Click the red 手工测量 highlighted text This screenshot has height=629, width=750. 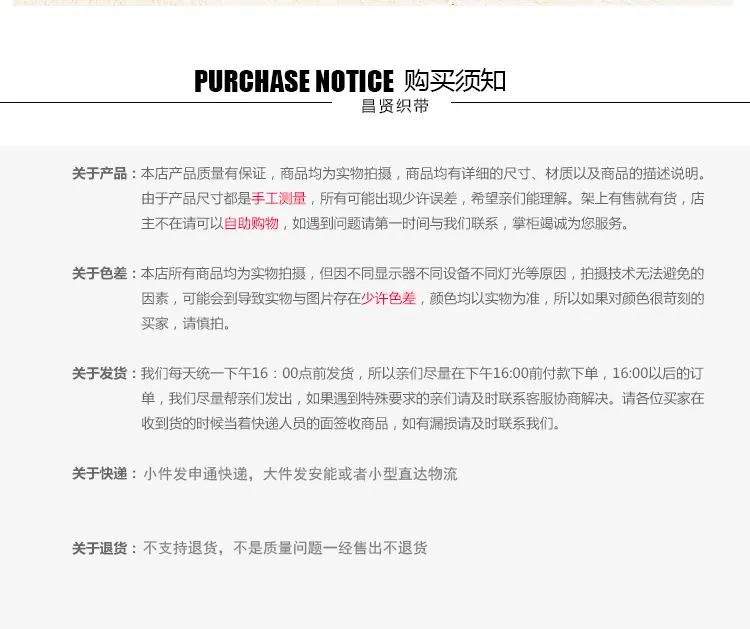tap(279, 198)
